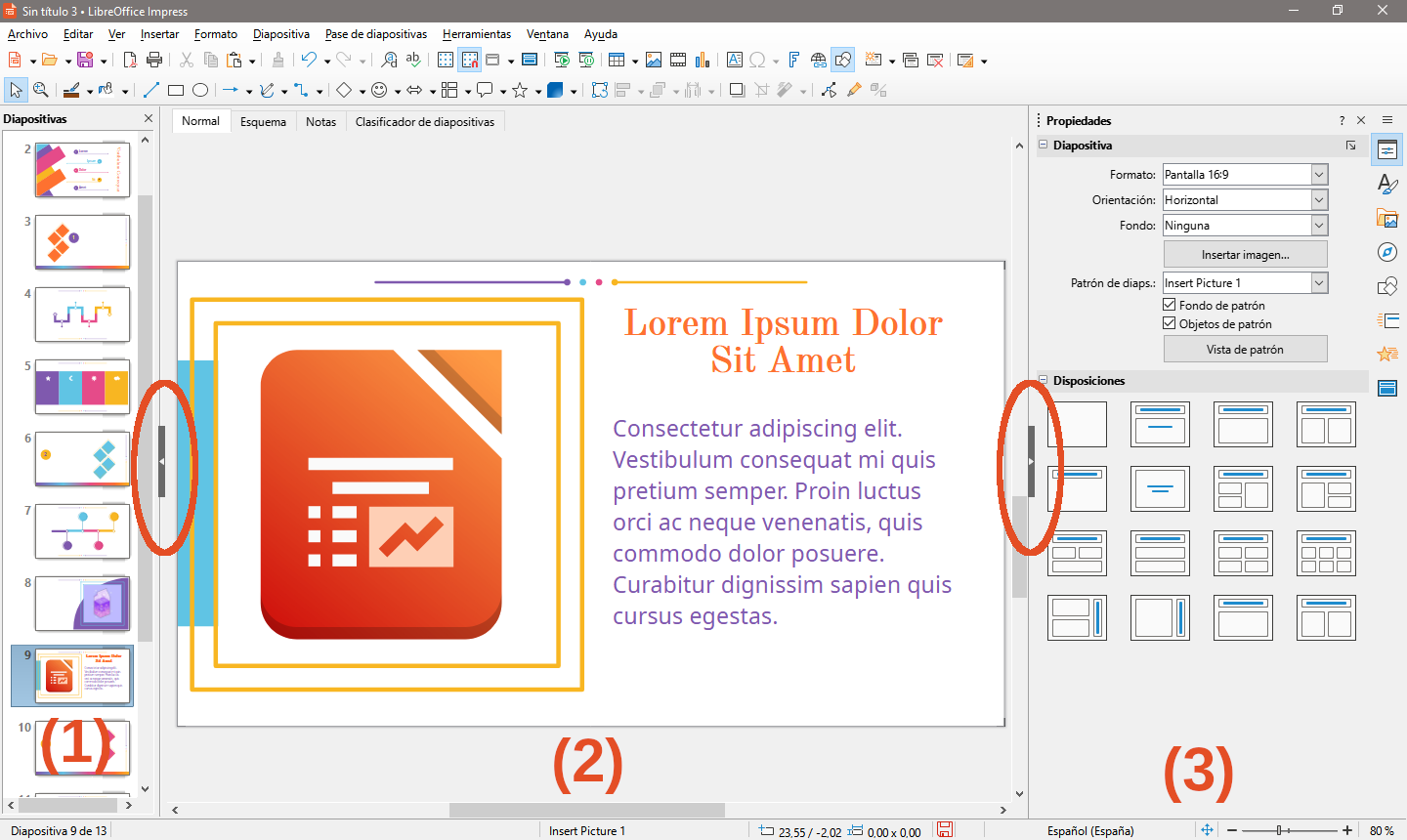
Task: Click the Print icon in toolbar
Action: [154, 61]
